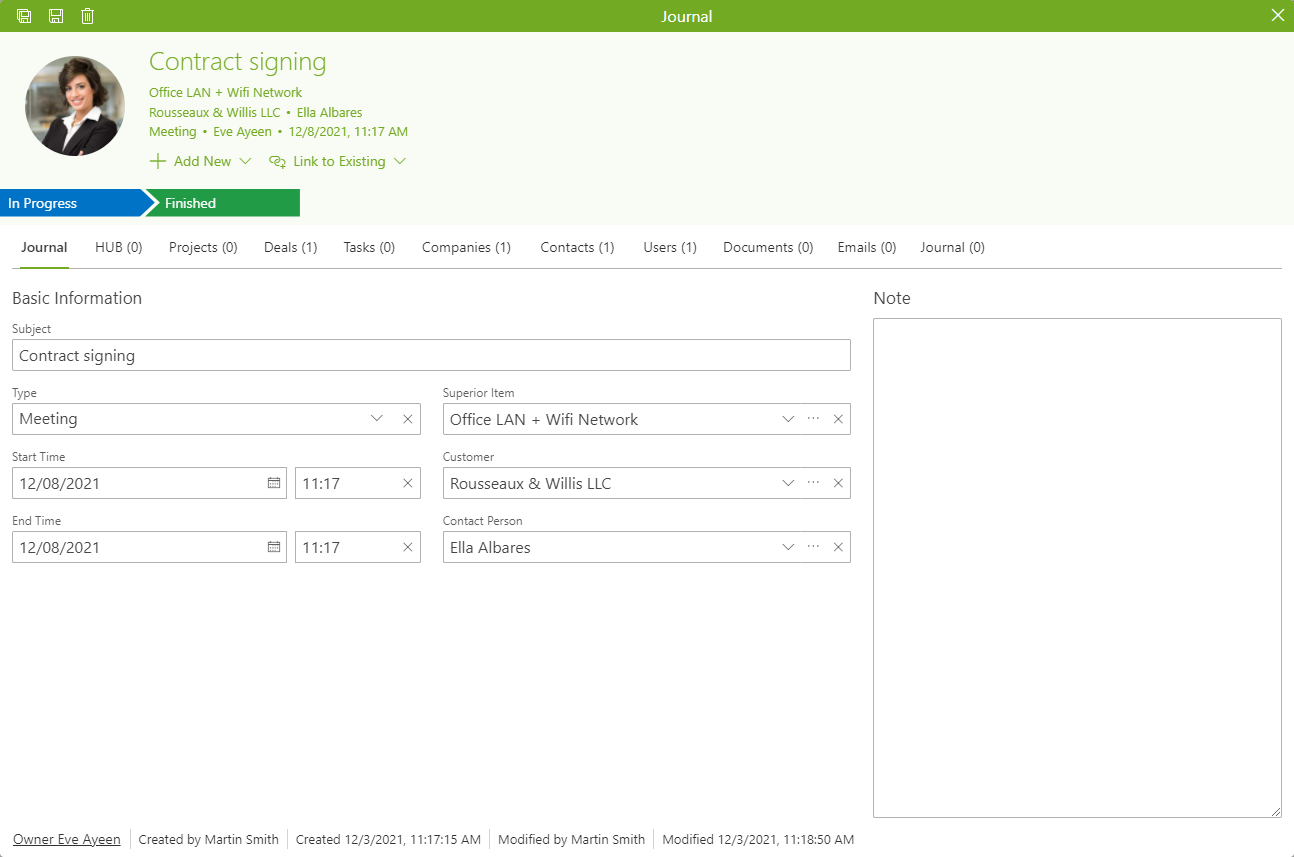Screen dimensions: 1294x857
Task: Click the Save and Close icon
Action: (24, 16)
